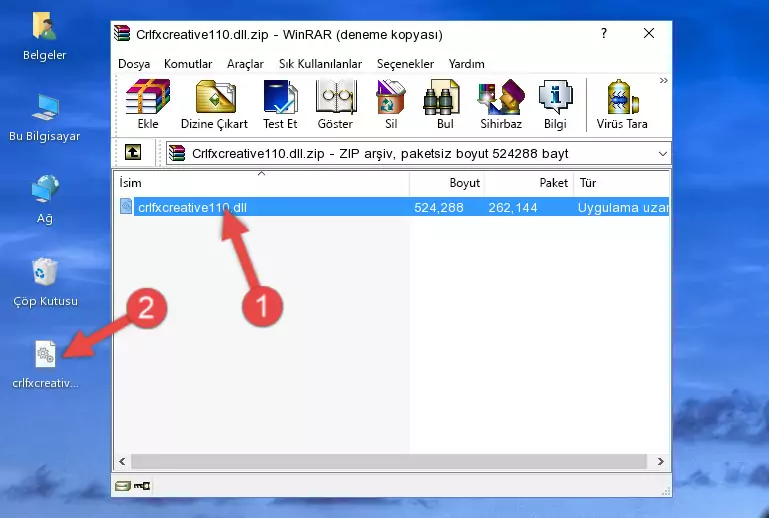This screenshot has height=518, width=769.
Task: Show archive Bilgi information
Action: pos(555,104)
